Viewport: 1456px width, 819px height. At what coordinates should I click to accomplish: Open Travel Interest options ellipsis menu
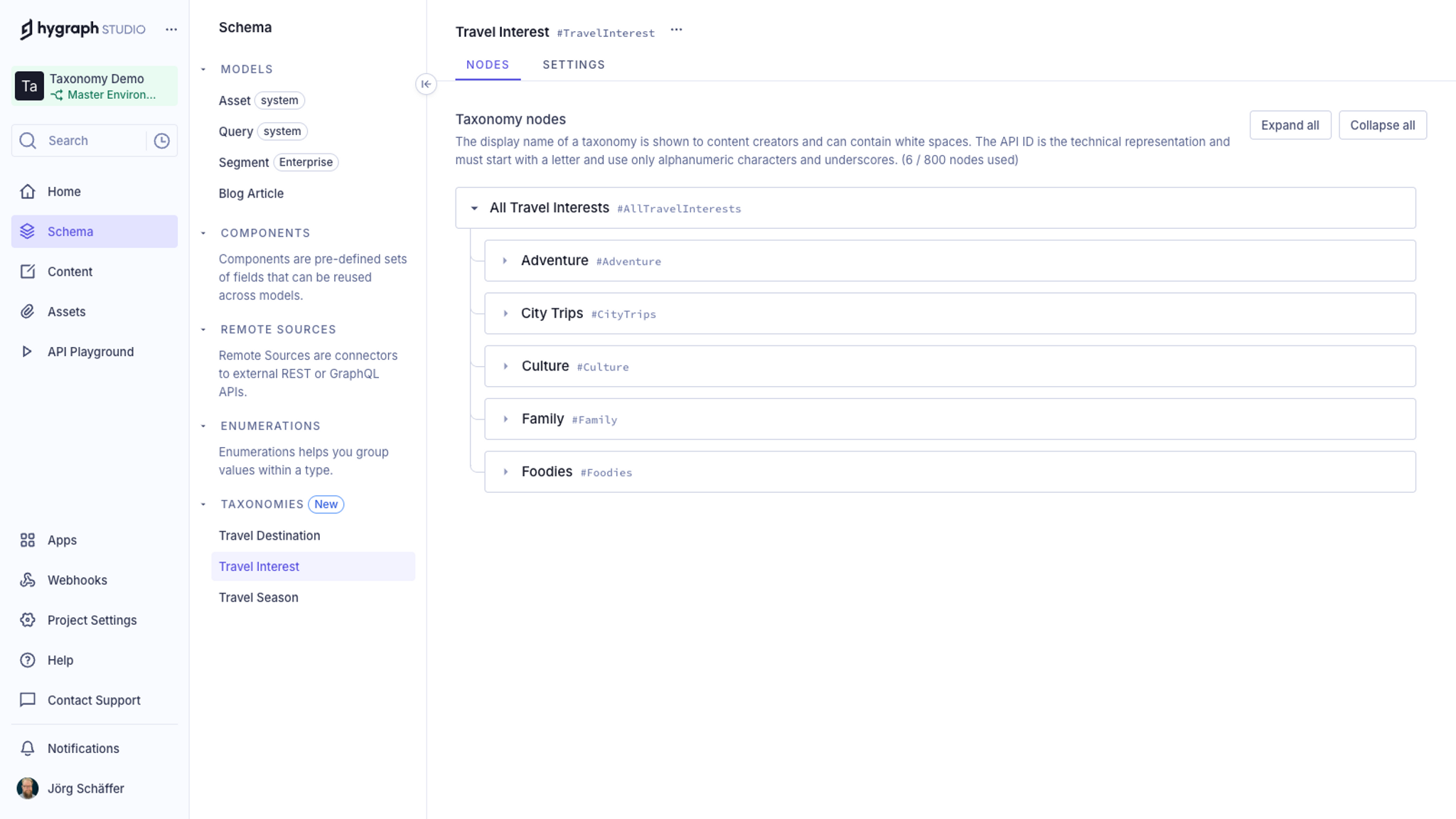click(x=676, y=30)
